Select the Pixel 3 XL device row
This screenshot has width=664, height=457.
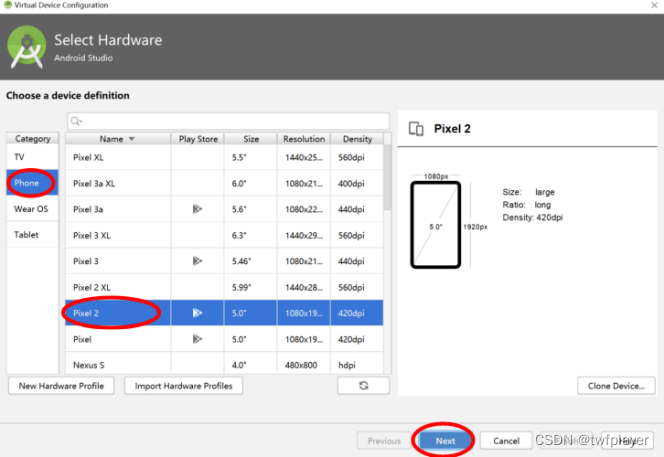[224, 235]
